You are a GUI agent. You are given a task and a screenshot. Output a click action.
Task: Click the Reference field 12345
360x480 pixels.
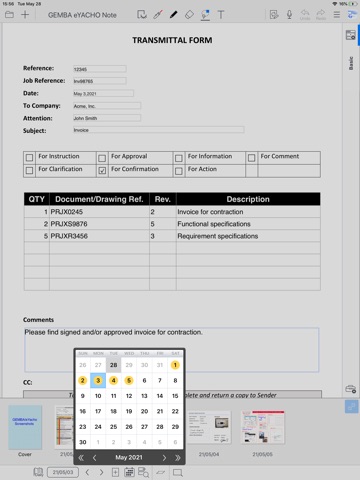pyautogui.click(x=100, y=69)
